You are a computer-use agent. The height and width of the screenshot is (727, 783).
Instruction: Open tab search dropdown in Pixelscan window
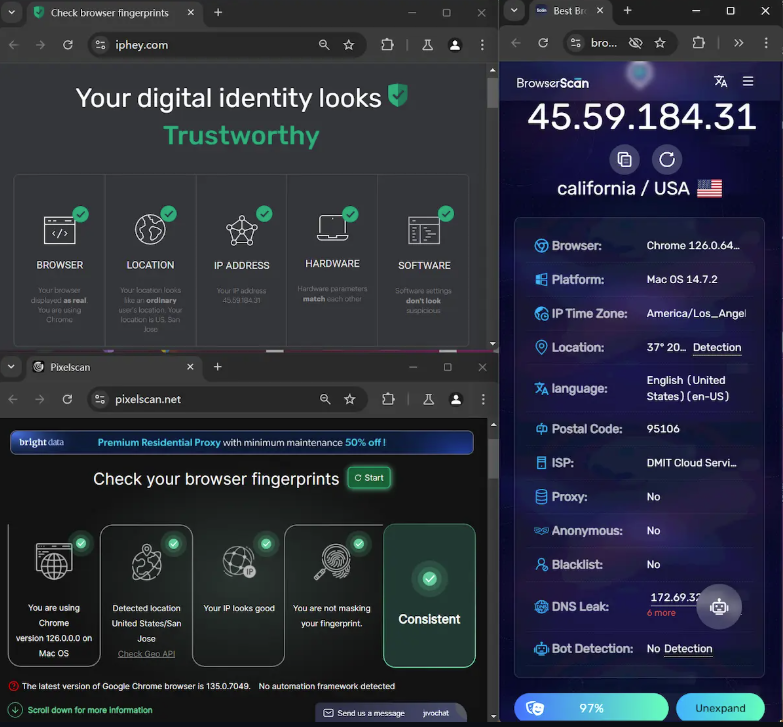[11, 367]
